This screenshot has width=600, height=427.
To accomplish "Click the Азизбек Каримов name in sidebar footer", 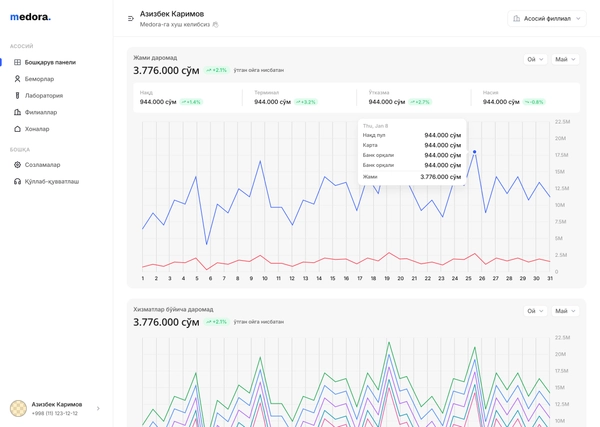I will click(57, 404).
